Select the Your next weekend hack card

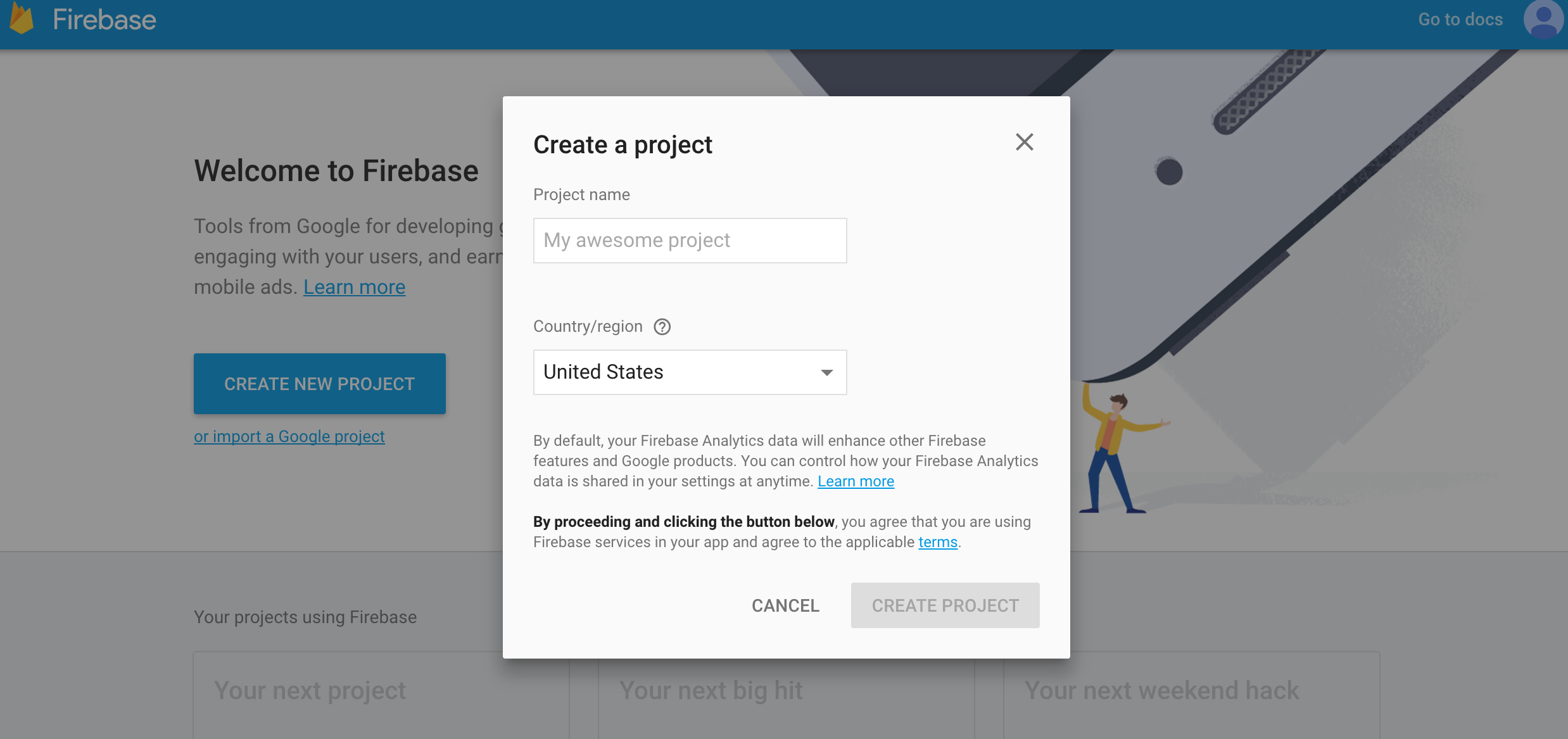(x=1191, y=695)
